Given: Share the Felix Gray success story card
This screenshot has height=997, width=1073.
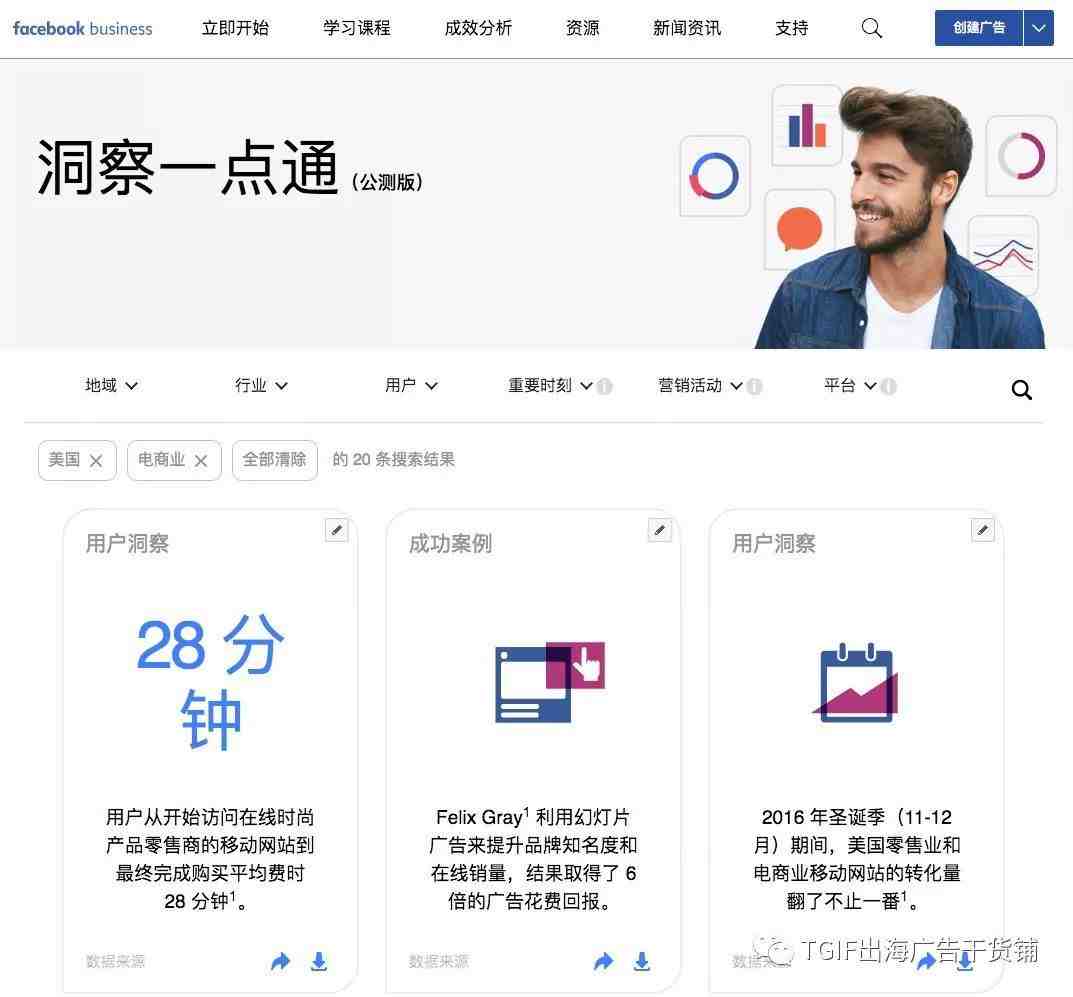Looking at the screenshot, I should [604, 961].
